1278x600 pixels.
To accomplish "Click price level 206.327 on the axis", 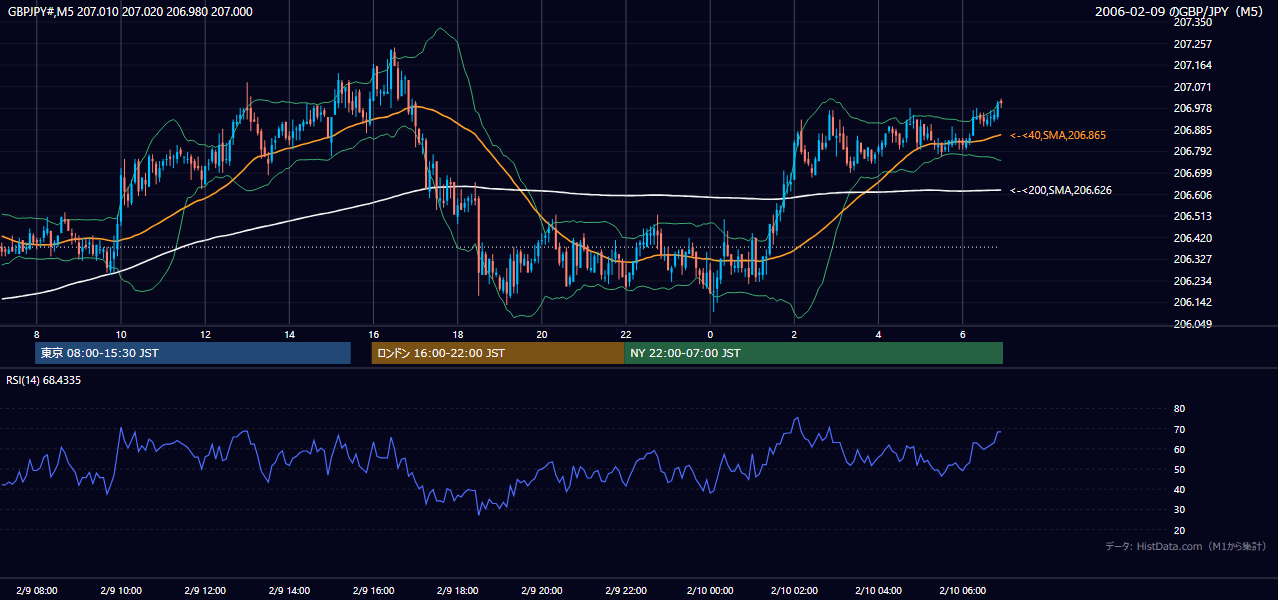I will (1192, 259).
